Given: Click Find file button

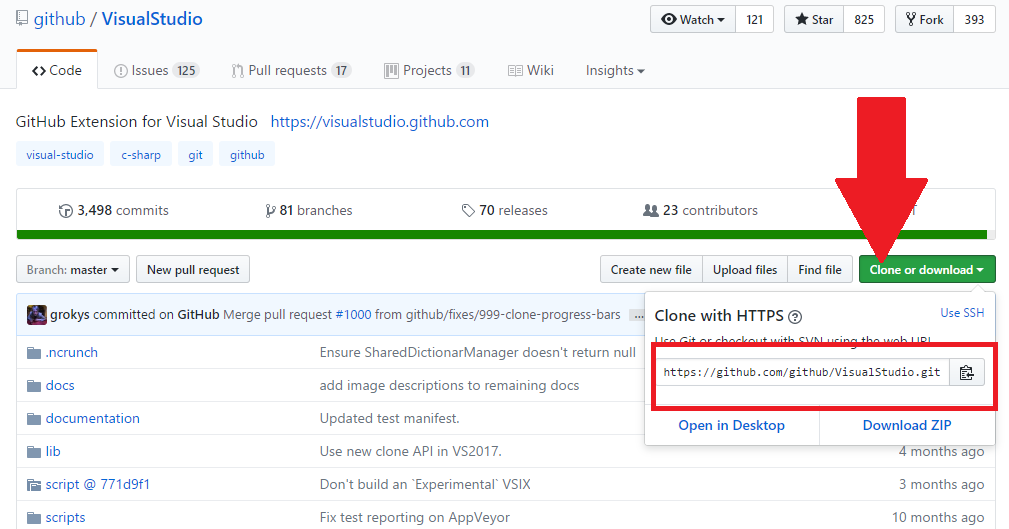Looking at the screenshot, I should (820, 270).
